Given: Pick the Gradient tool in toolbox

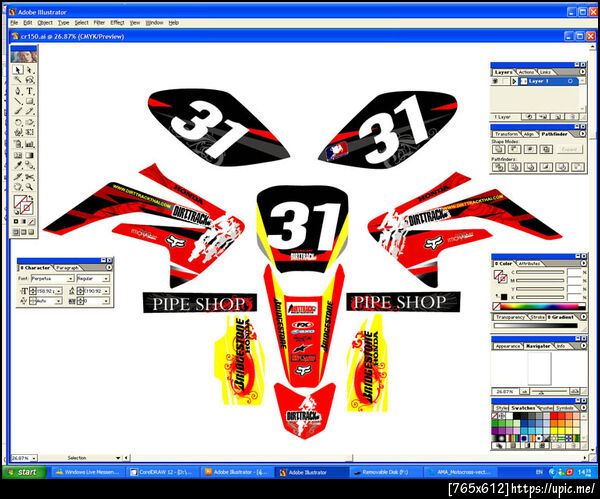Looking at the screenshot, I should pos(30,155).
